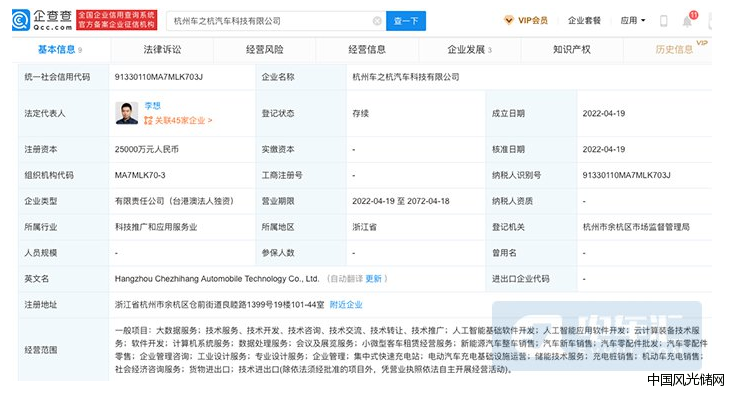The height and width of the screenshot is (410, 733).
Task: Switch to the 经营信息 tab
Action: (x=367, y=50)
